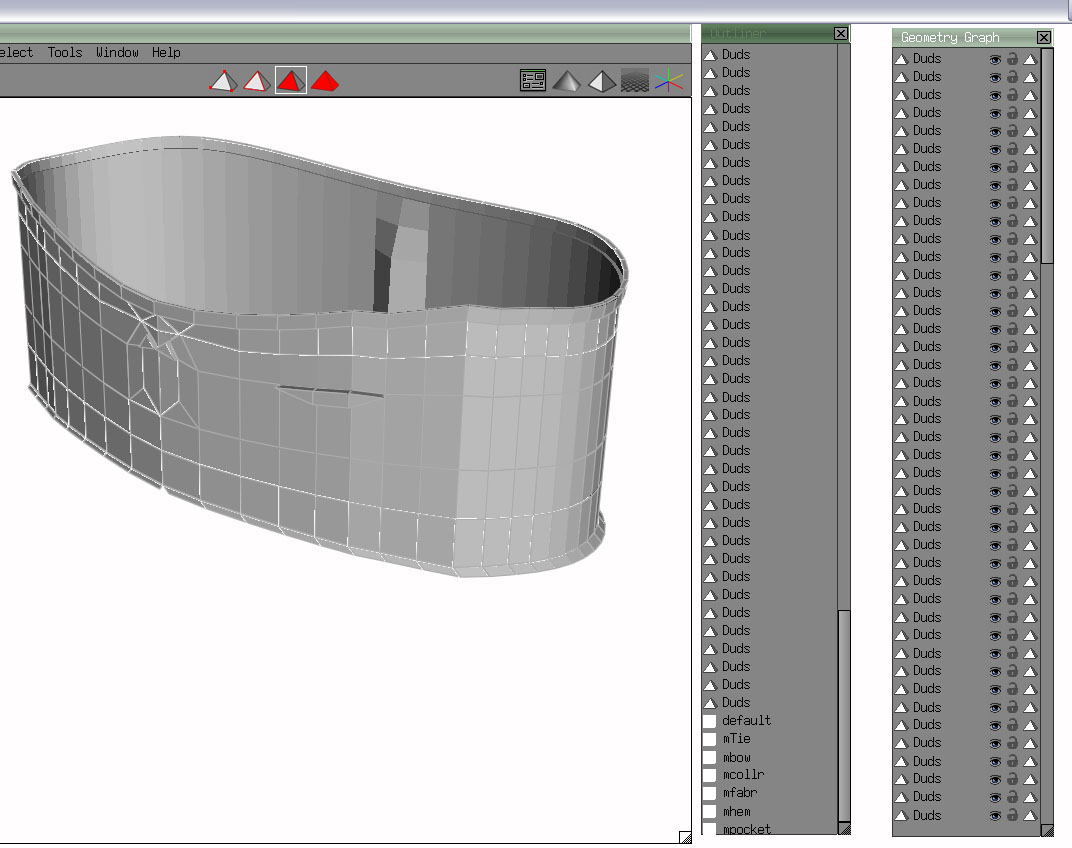Open the Help menu
Viewport: 1072px width, 848px height.
[x=166, y=52]
